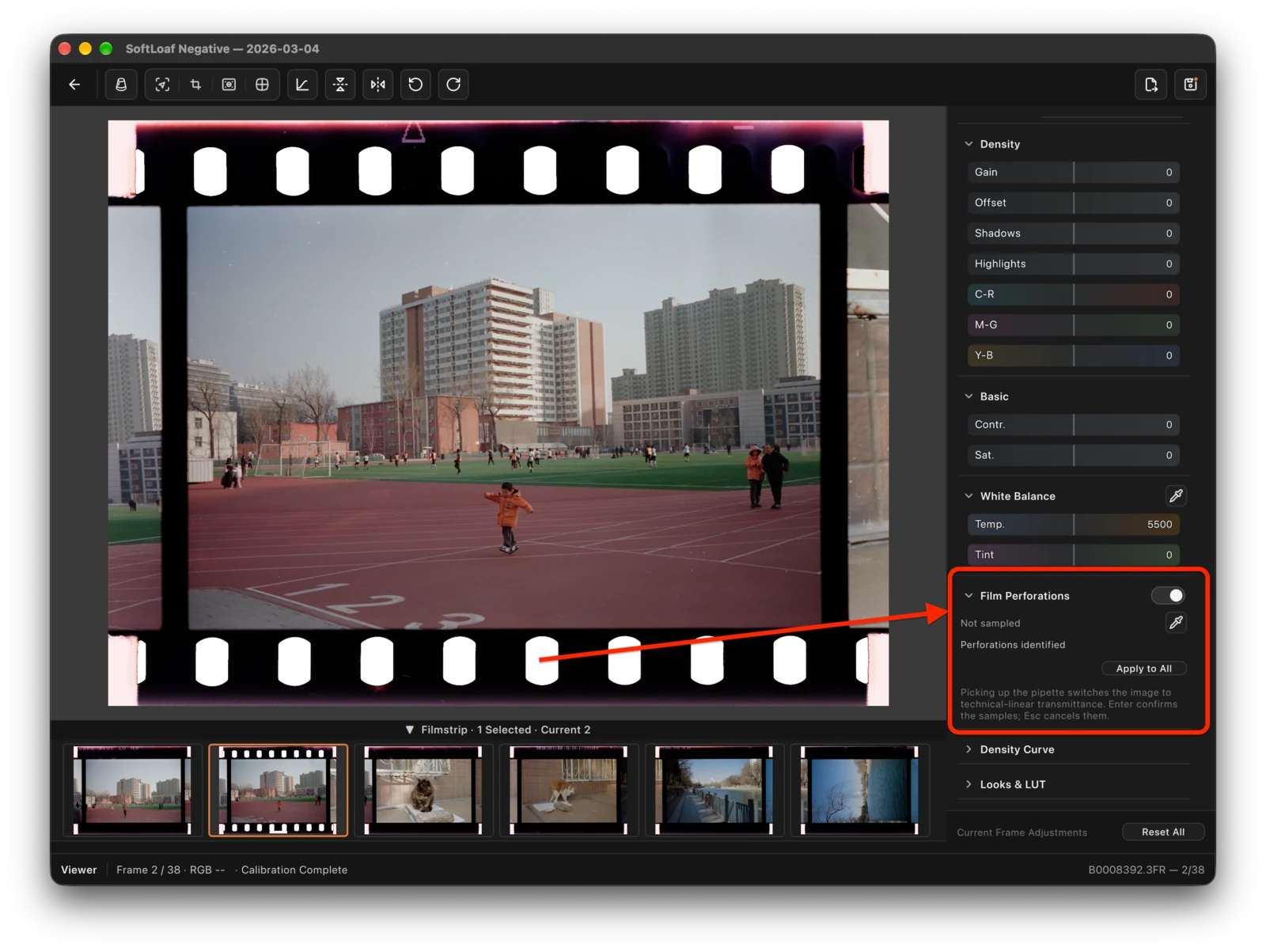The image size is (1266, 952).
Task: Select the sitting cat filmstrip thumbnail
Action: 423,790
